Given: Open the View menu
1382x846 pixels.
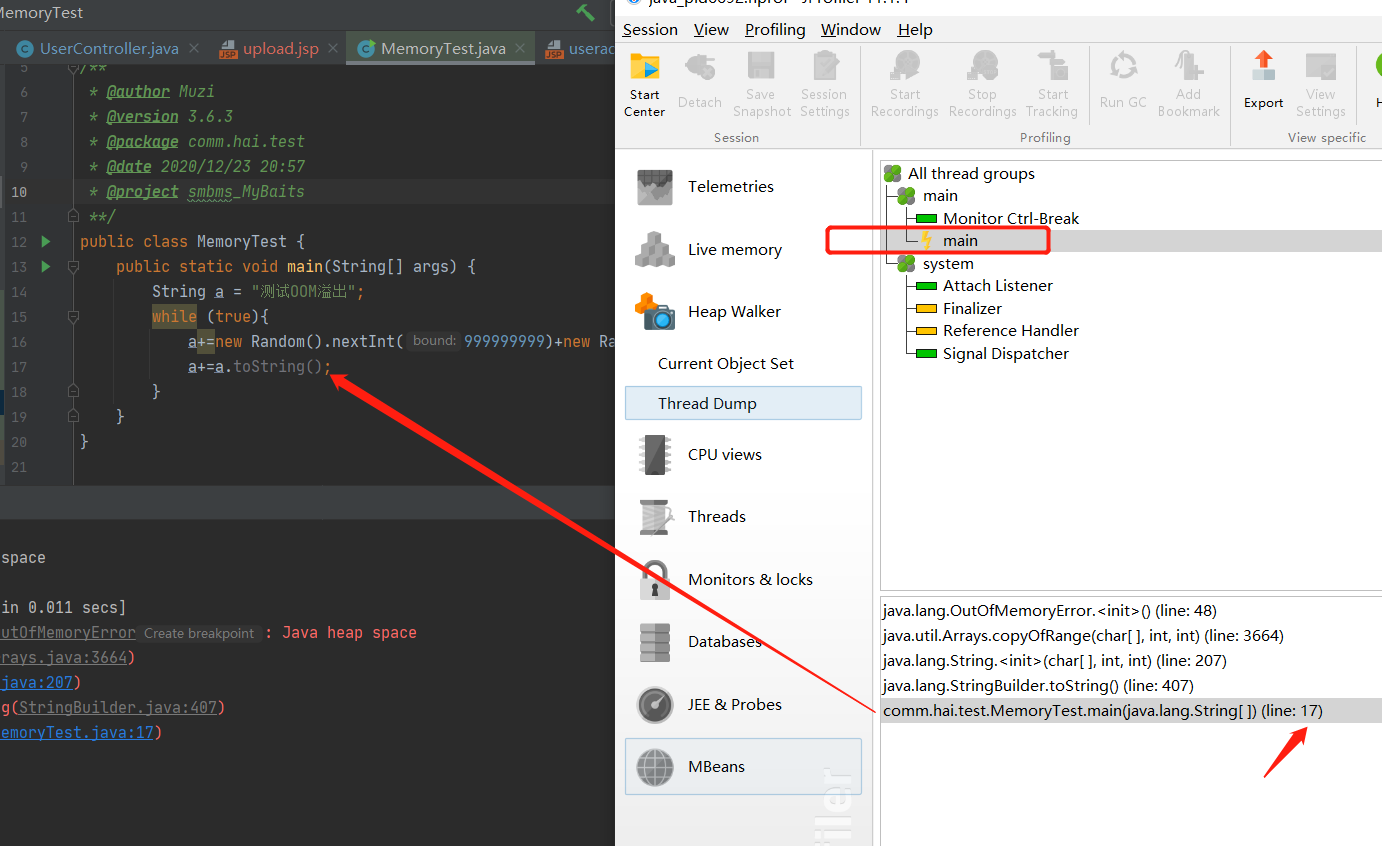Looking at the screenshot, I should click(711, 30).
